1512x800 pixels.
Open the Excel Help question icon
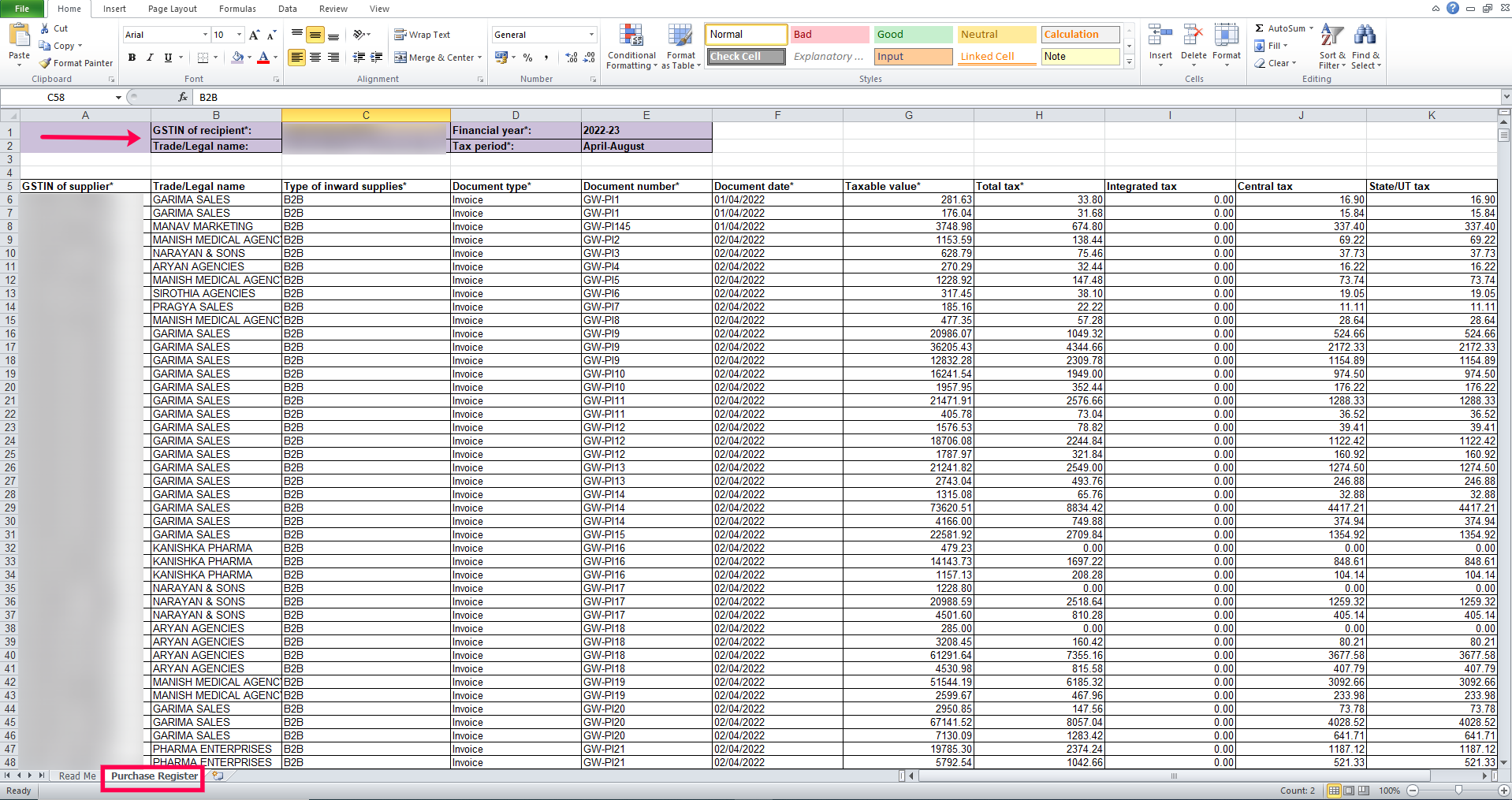1453,9
